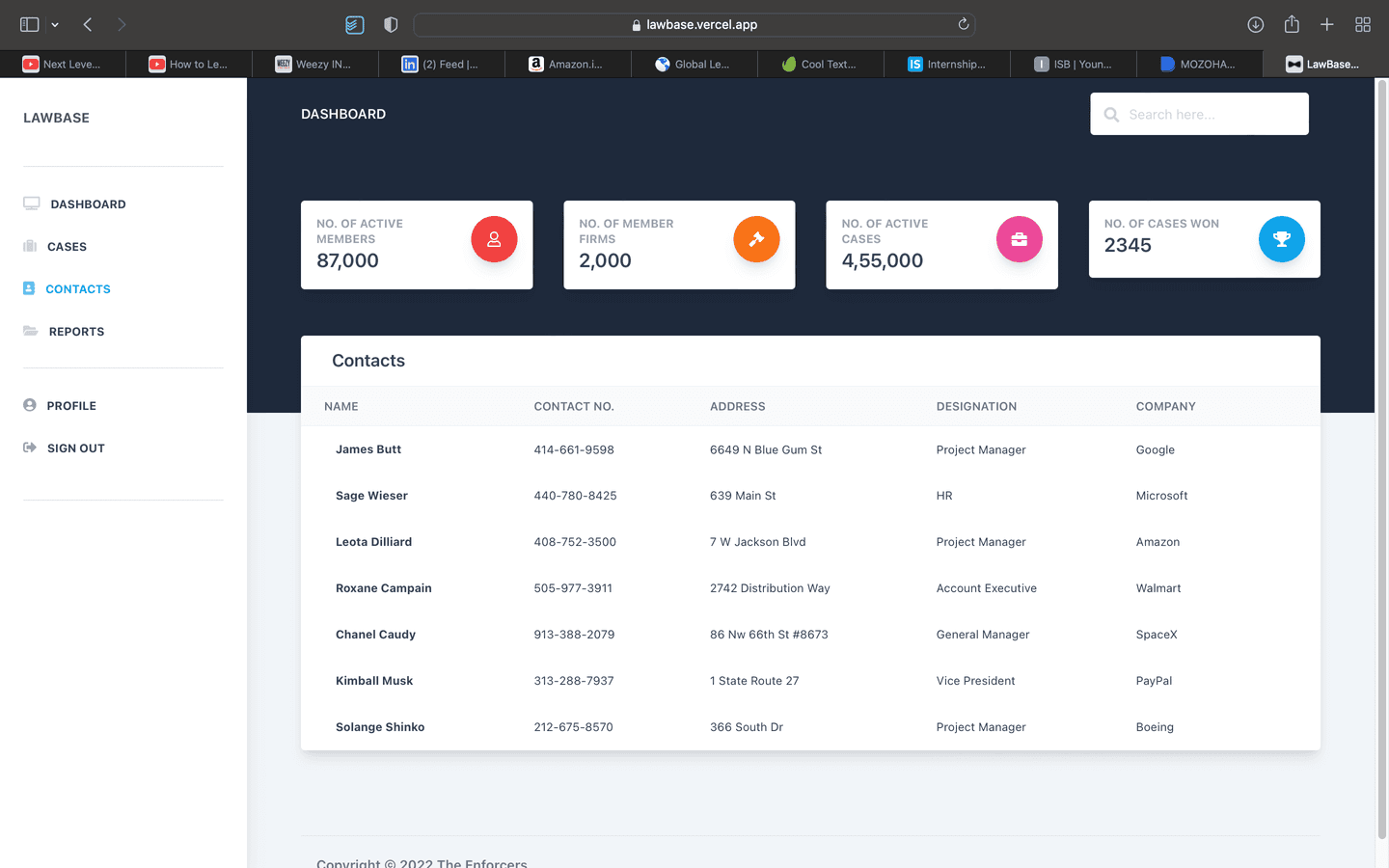Image resolution: width=1389 pixels, height=868 pixels.
Task: Click the Dashboard monitor icon in sidebar
Action: pyautogui.click(x=32, y=203)
